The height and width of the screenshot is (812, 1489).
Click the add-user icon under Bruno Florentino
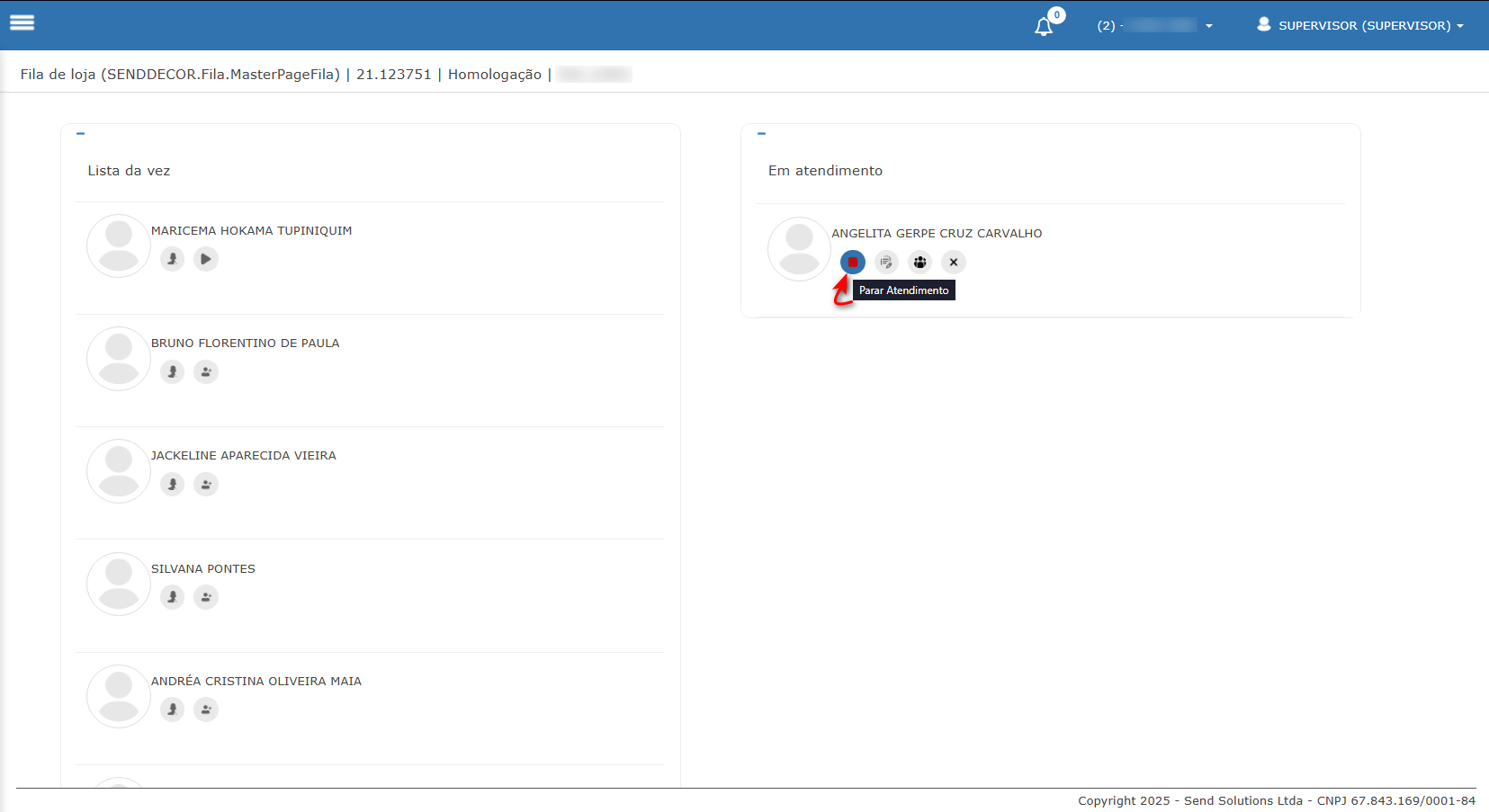tap(206, 371)
